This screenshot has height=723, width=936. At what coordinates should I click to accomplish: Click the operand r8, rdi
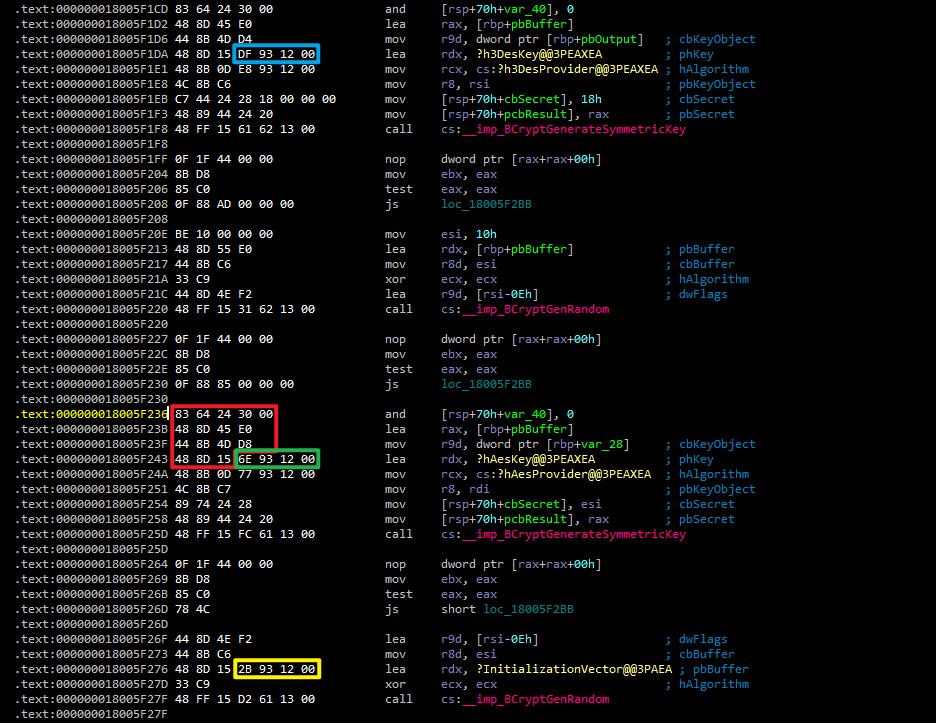point(465,489)
